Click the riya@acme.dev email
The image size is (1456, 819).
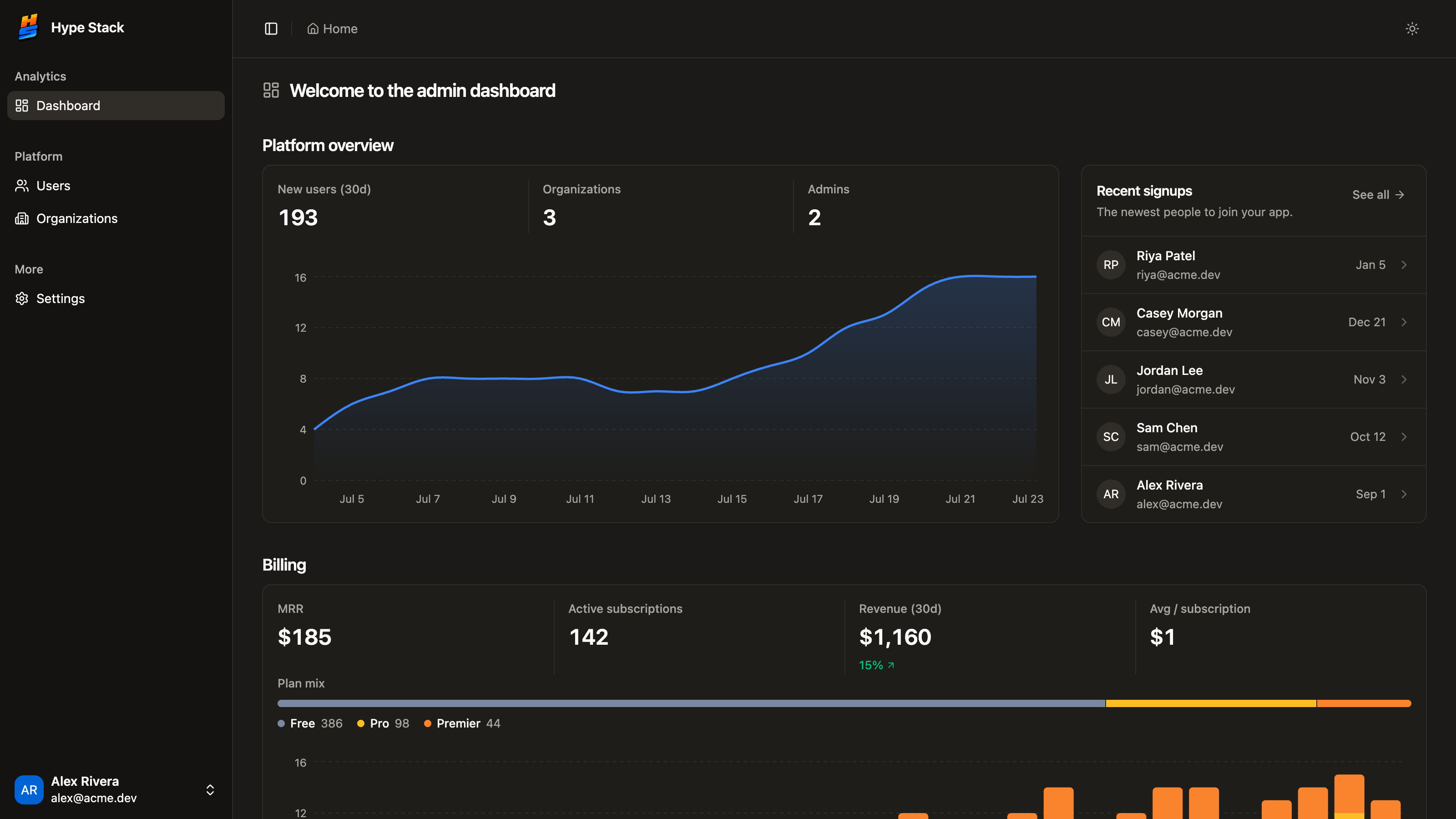pyautogui.click(x=1178, y=275)
